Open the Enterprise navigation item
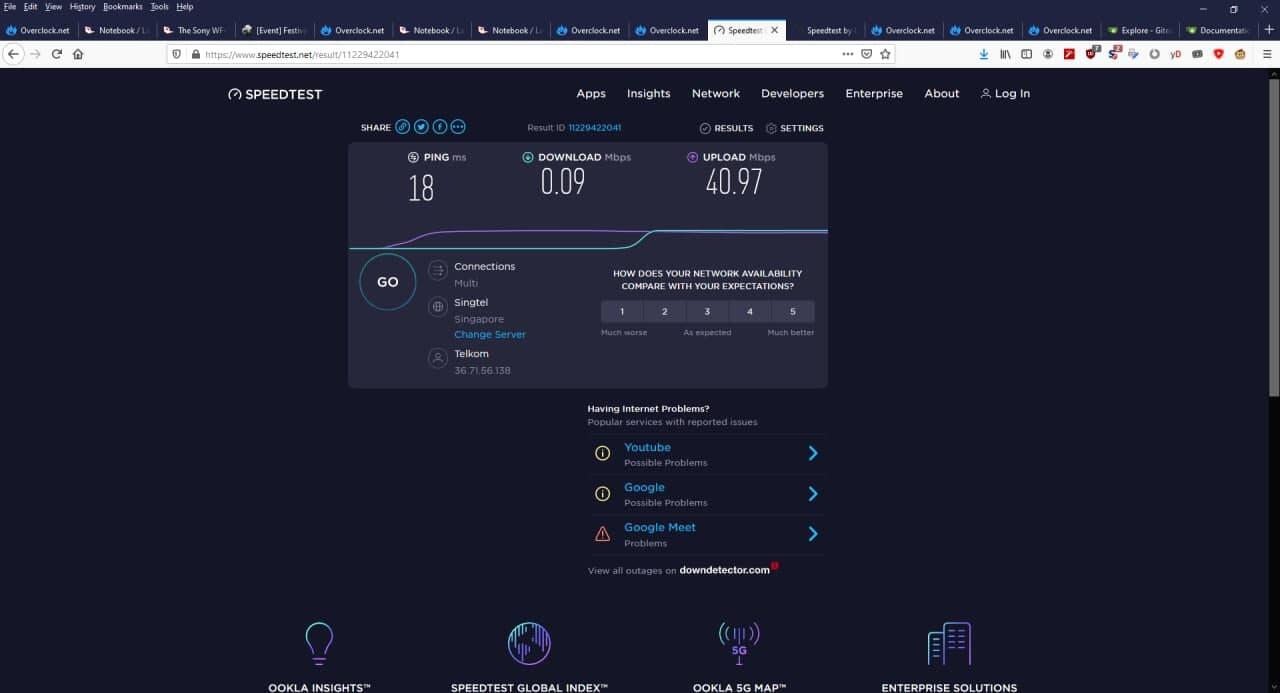 pos(874,94)
